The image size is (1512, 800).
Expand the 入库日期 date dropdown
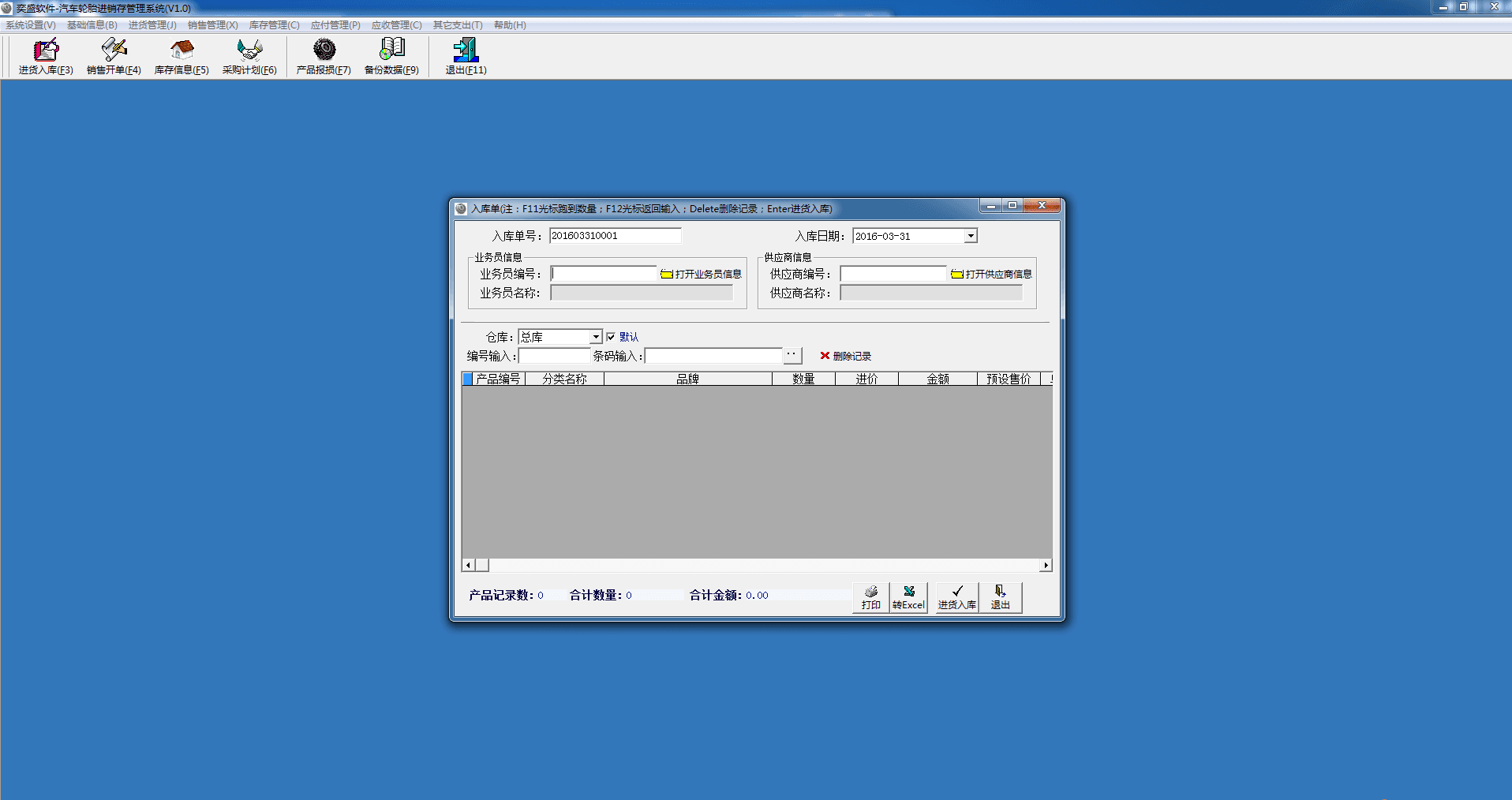971,236
